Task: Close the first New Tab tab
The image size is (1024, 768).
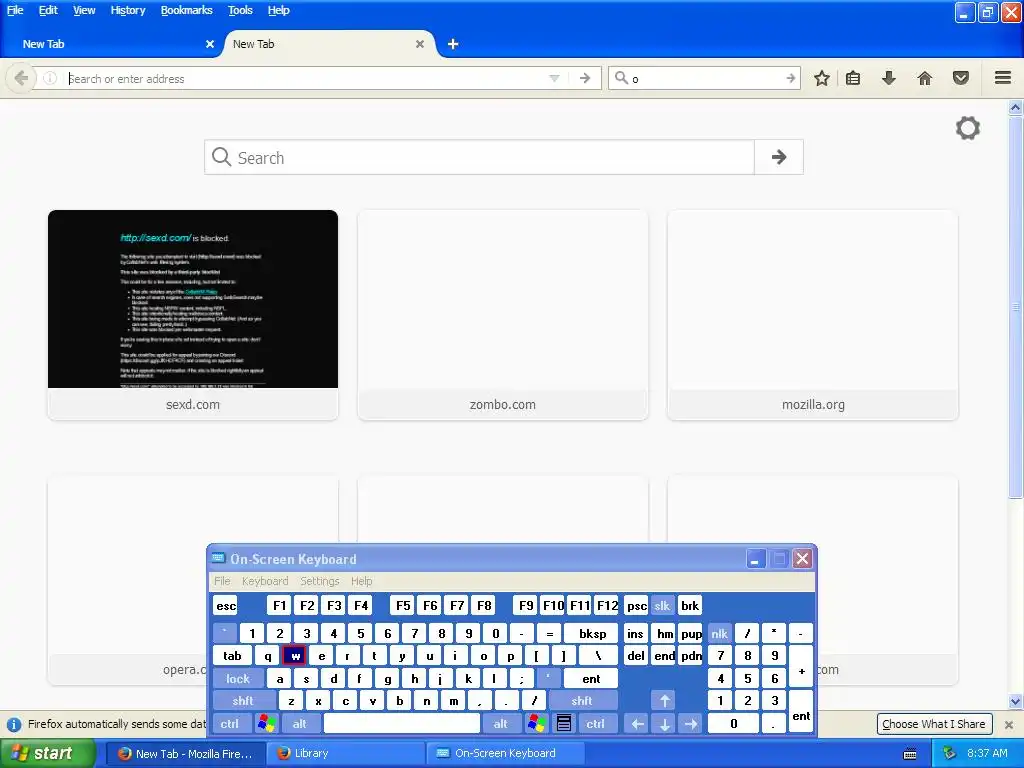Action: click(x=210, y=44)
